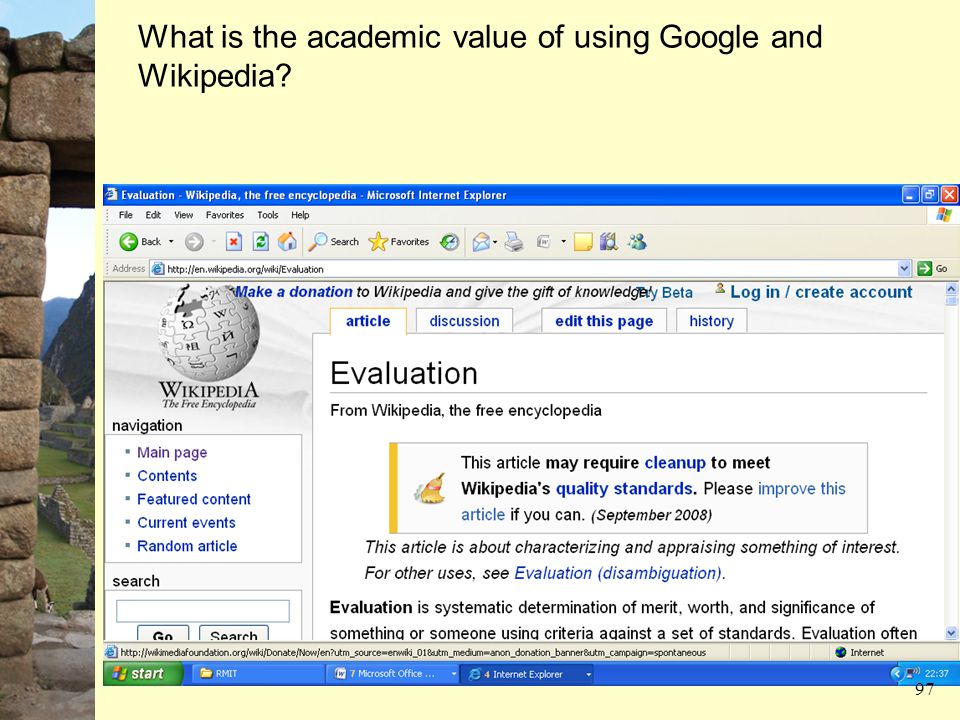960x720 pixels.
Task: Click the taskbar clock showing 22:37
Action: (936, 673)
